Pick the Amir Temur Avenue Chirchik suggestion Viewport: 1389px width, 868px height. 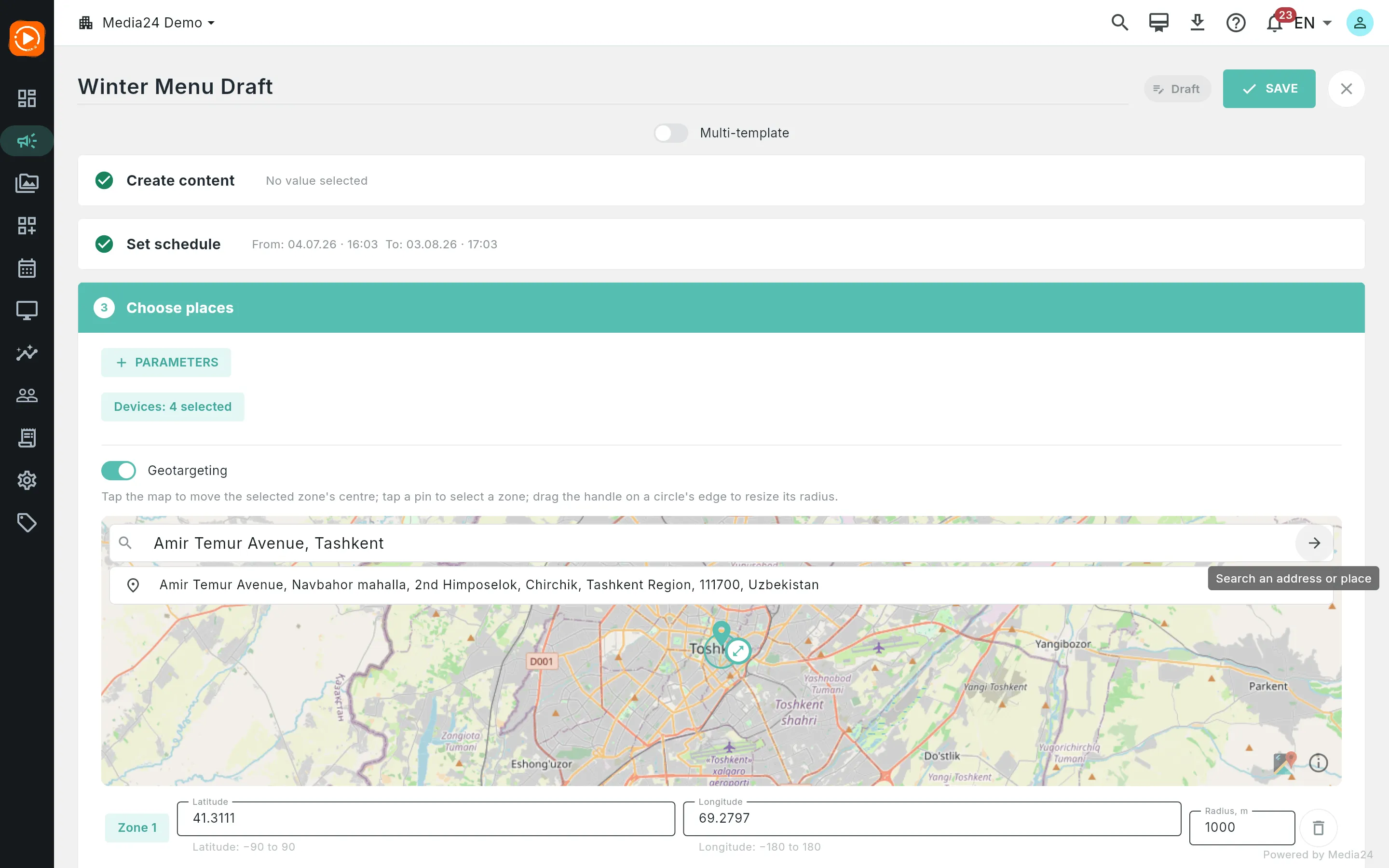[x=721, y=585]
